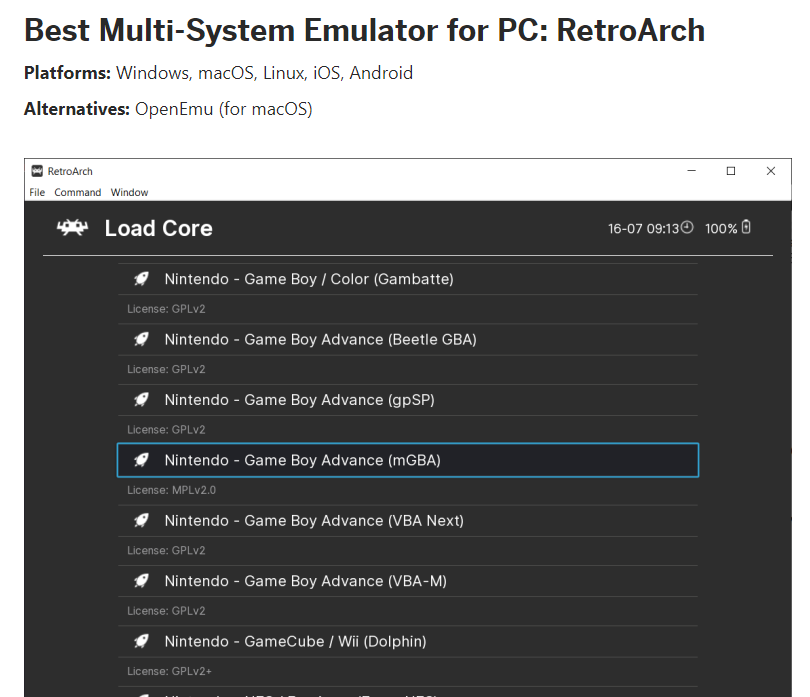Click License: GPLv2 under Beetle GBA
The width and height of the screenshot is (810, 697).
(x=166, y=369)
